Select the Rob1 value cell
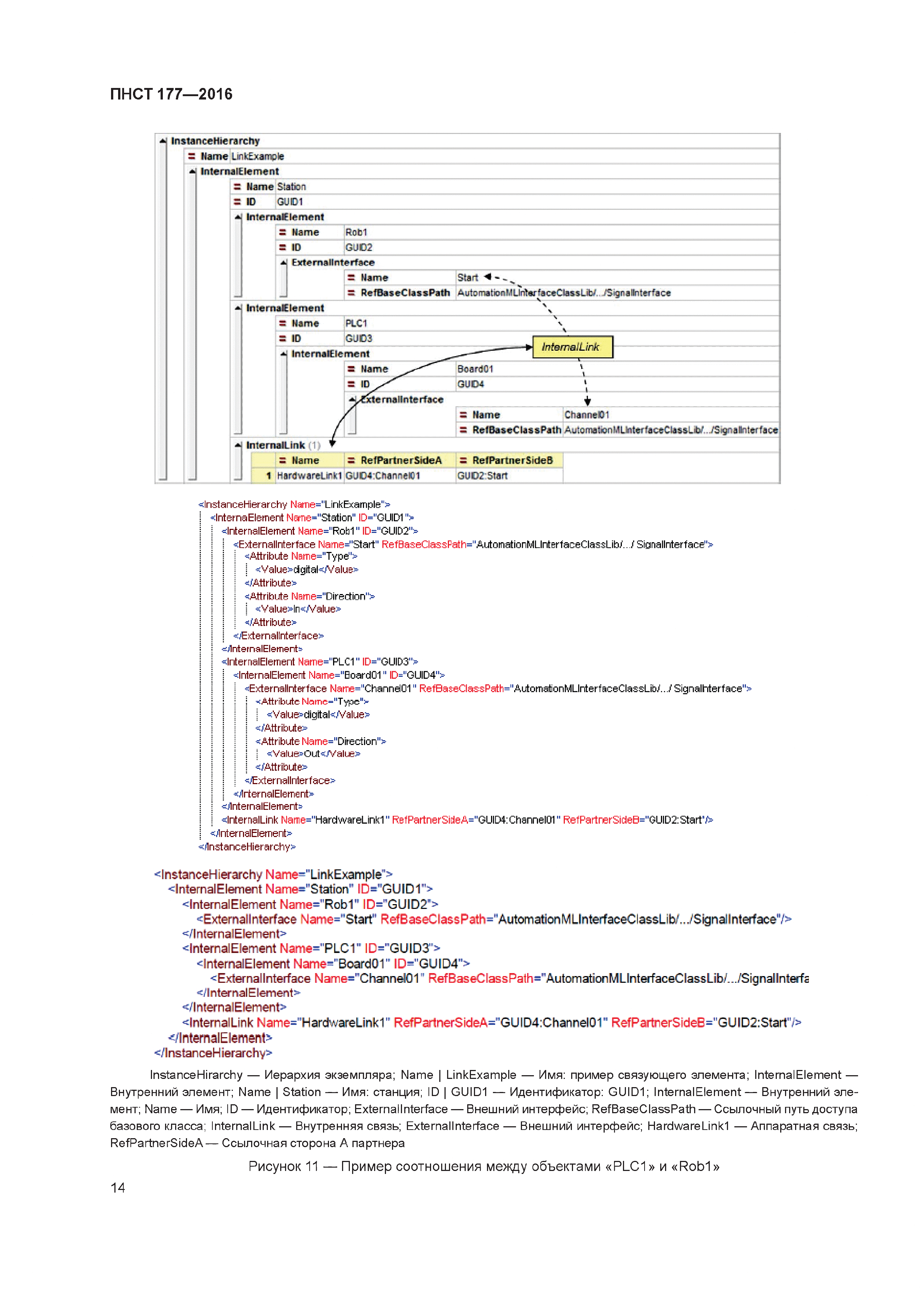924x1307 pixels. click(561, 232)
